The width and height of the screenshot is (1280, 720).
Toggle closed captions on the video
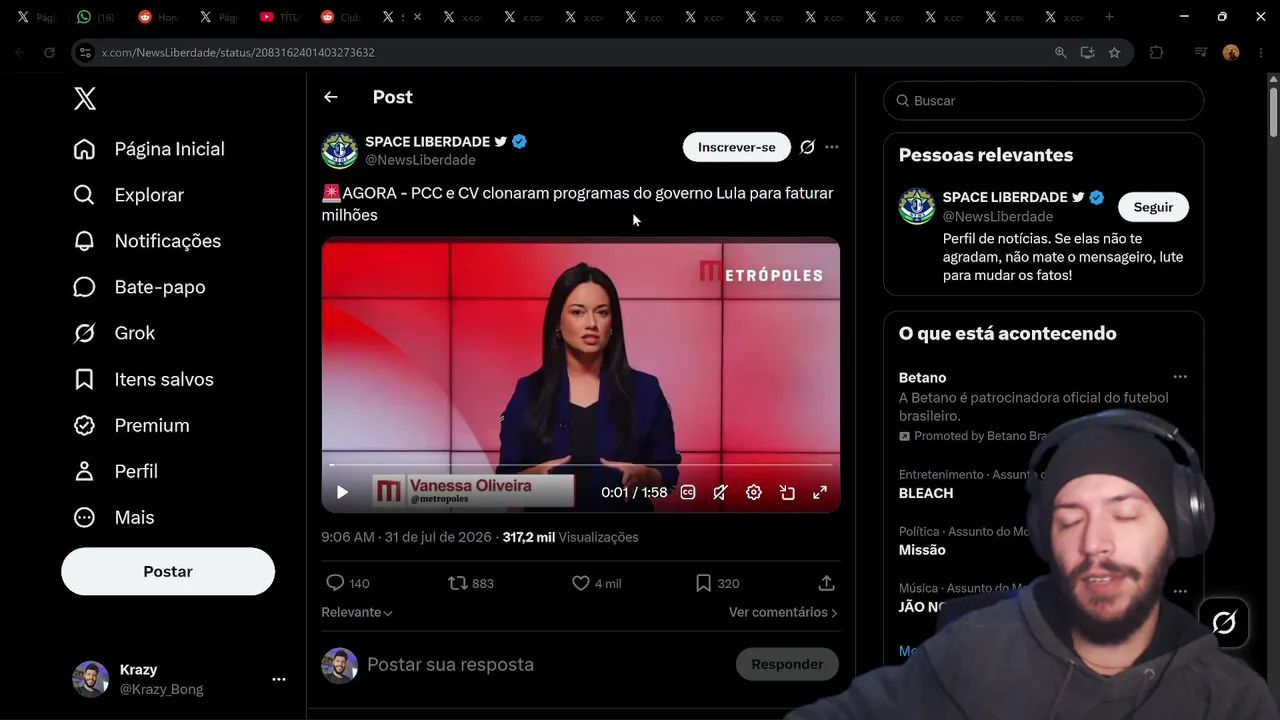click(x=688, y=492)
